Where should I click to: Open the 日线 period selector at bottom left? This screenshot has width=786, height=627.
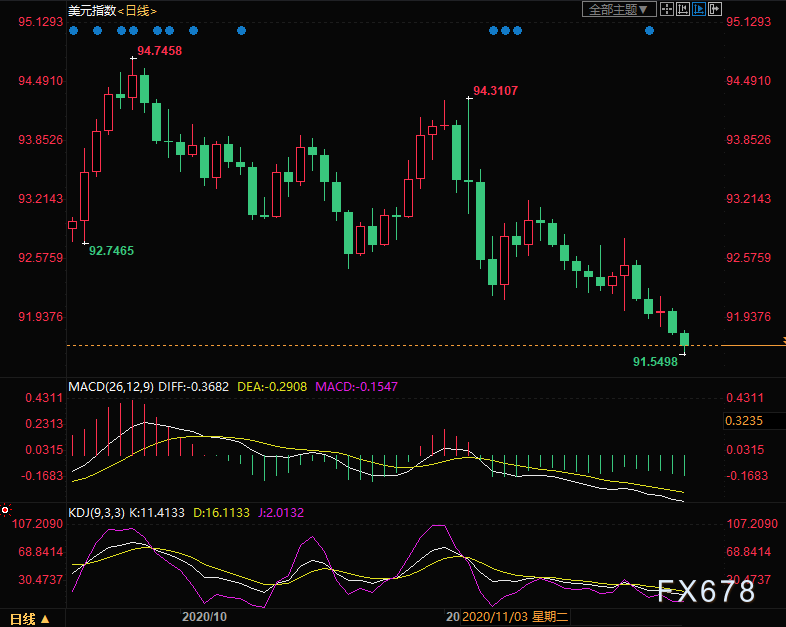coord(24,618)
